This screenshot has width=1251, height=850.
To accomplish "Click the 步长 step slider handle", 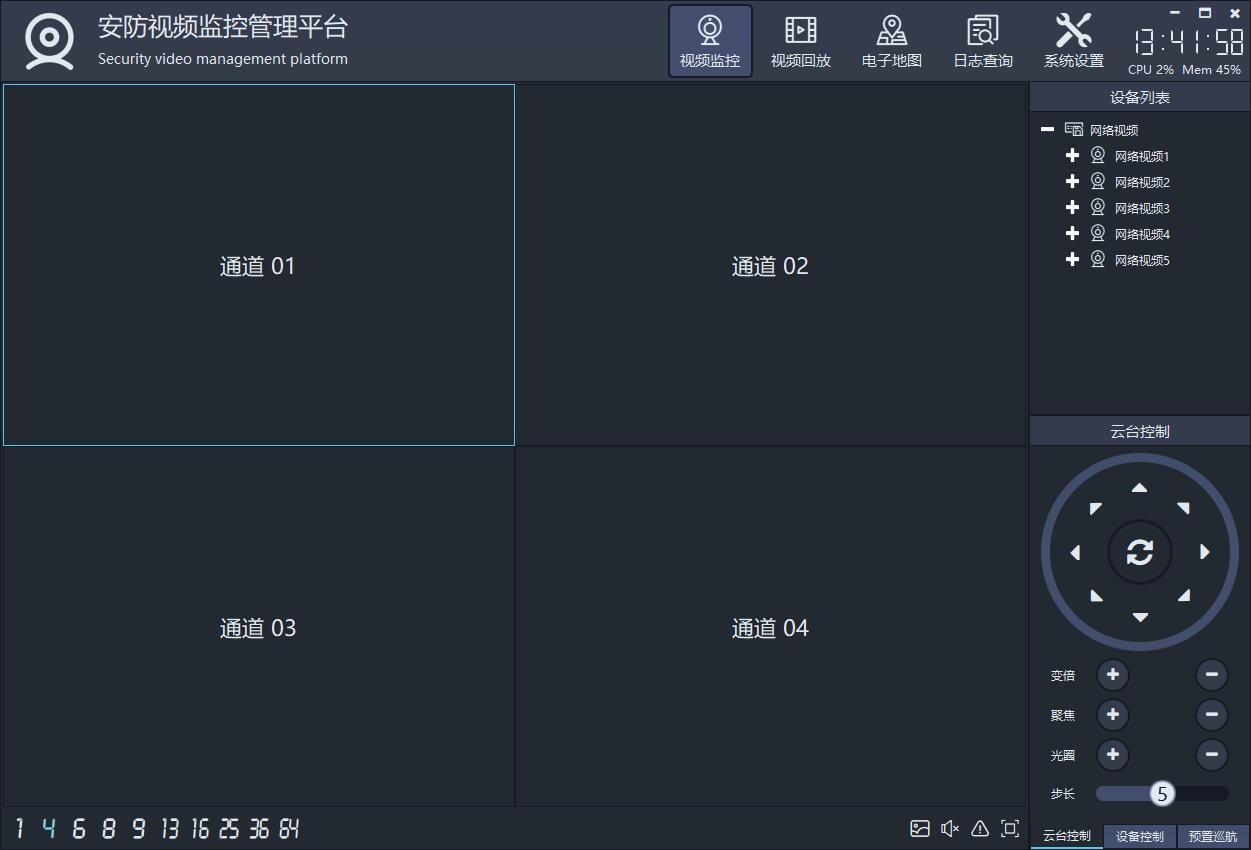I will coord(1162,794).
